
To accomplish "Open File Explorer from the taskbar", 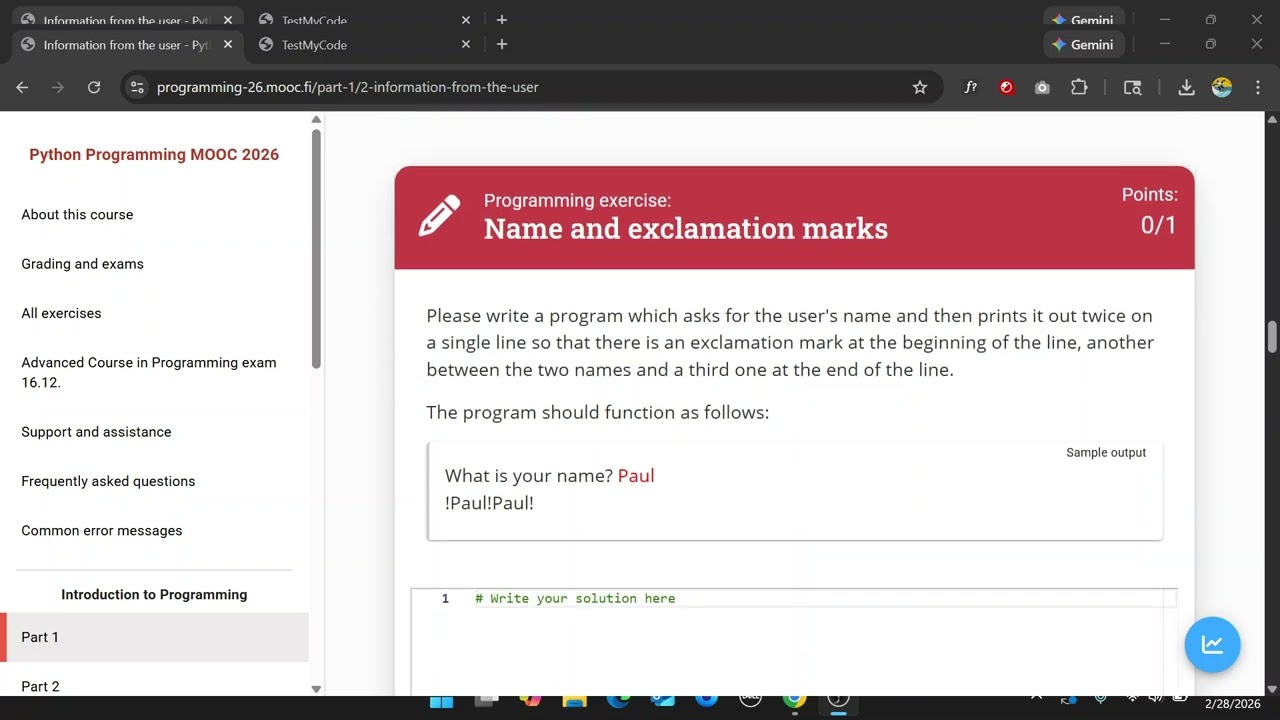I will click(574, 701).
